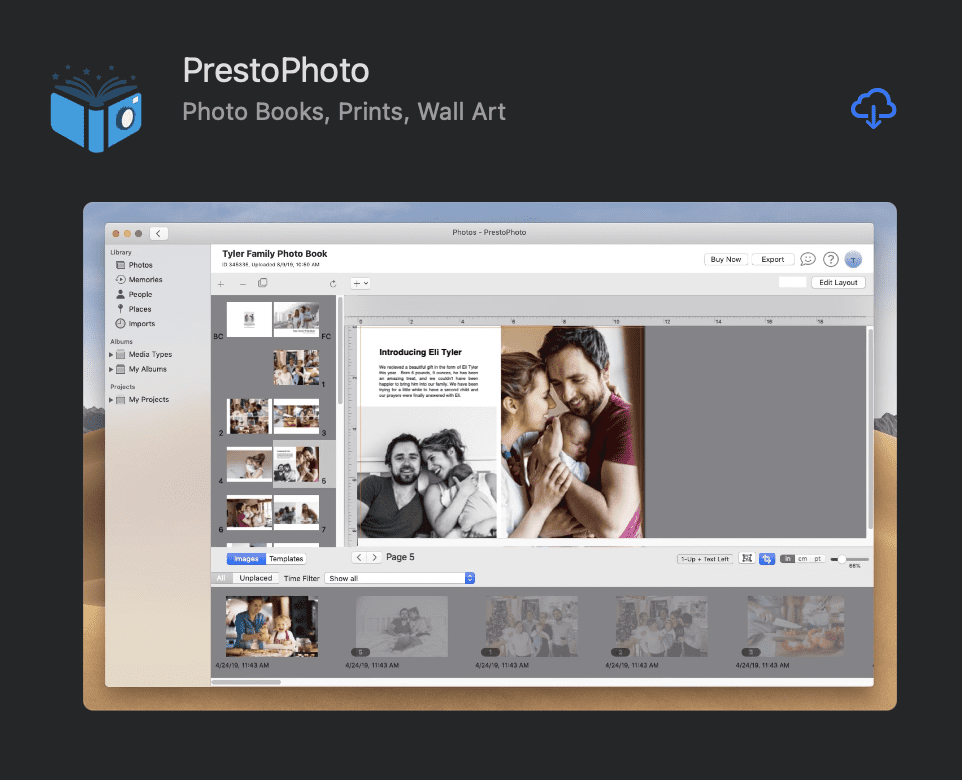Click the My Projects folder icon
The width and height of the screenshot is (962, 780).
120,400
